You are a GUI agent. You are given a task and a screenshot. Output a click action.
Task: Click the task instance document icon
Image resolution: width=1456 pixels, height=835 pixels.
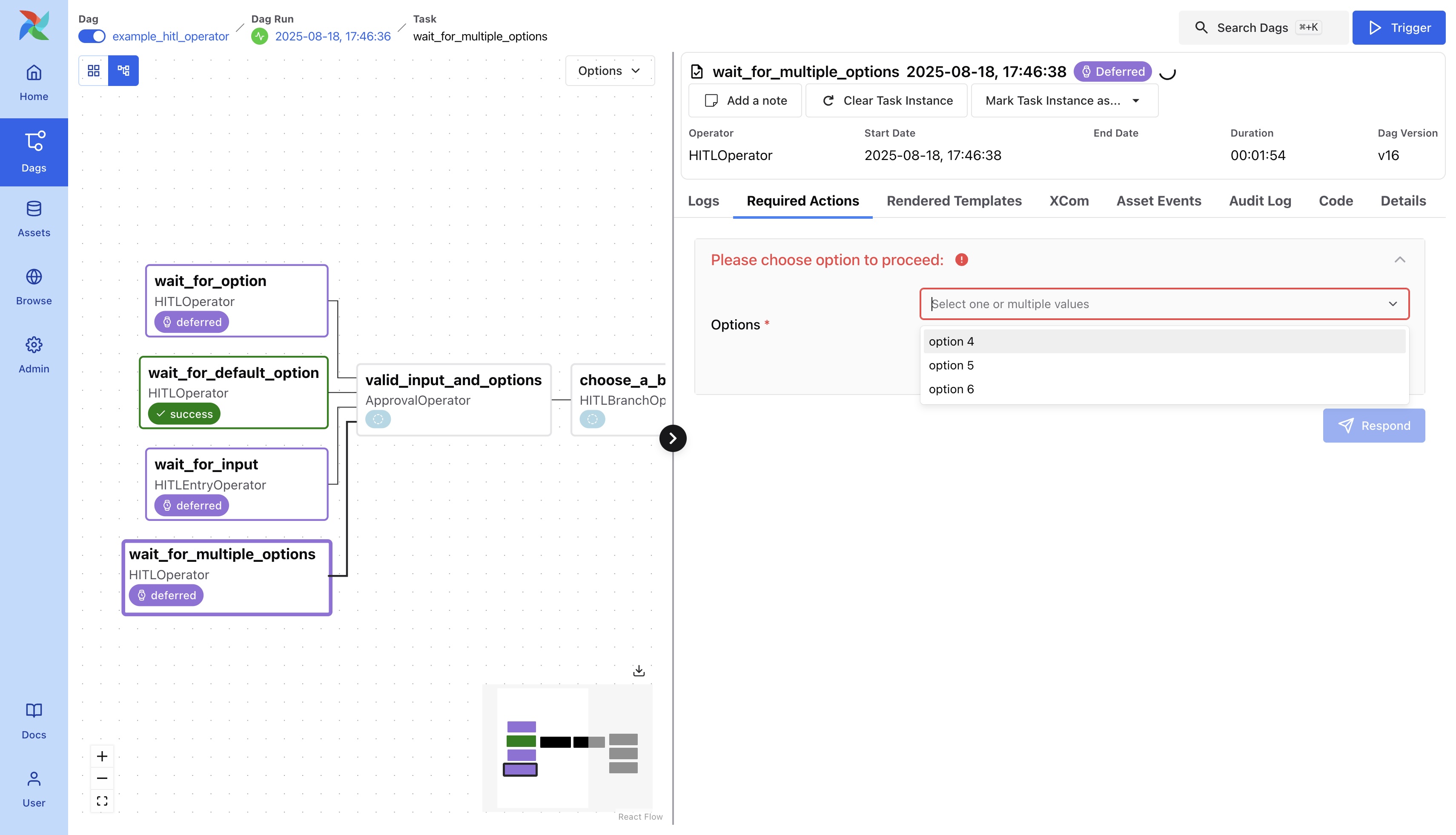point(697,71)
